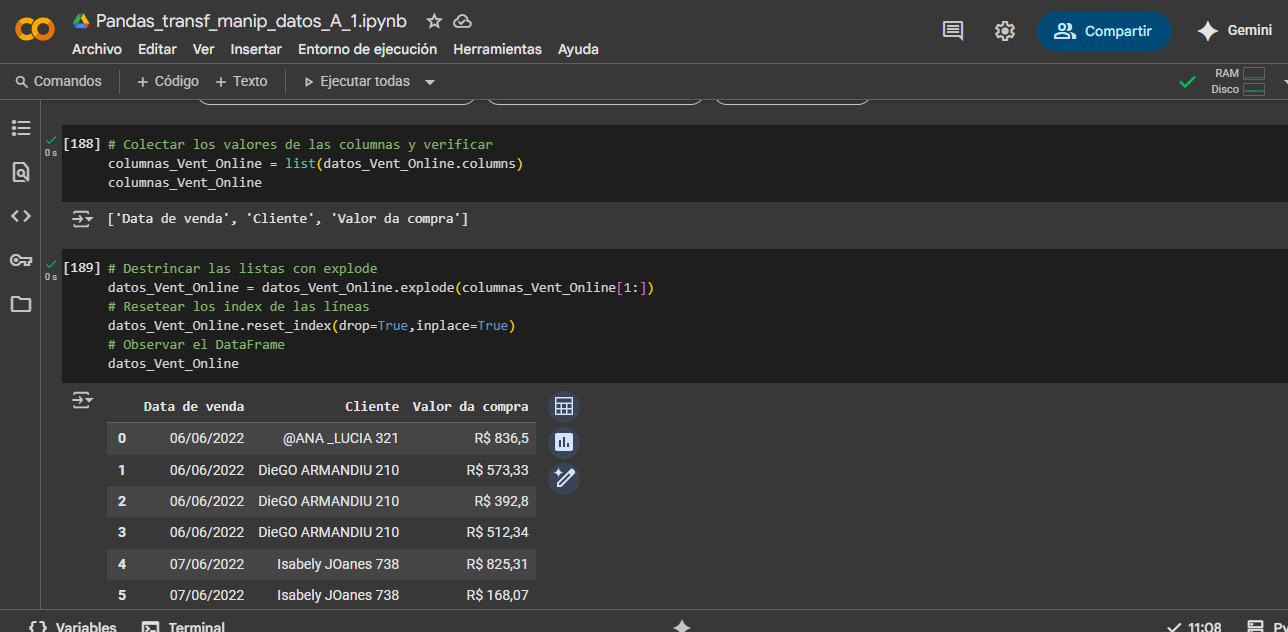Open the Comandos palette

59,82
